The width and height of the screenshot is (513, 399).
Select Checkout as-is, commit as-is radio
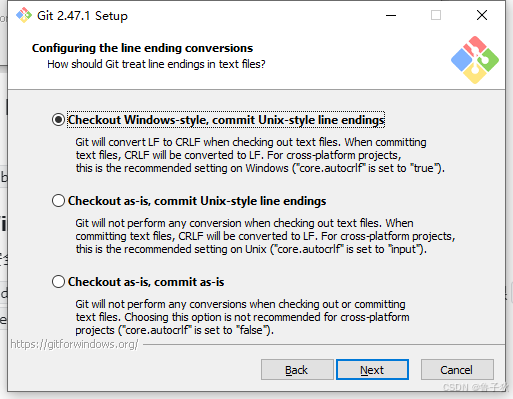coord(58,282)
